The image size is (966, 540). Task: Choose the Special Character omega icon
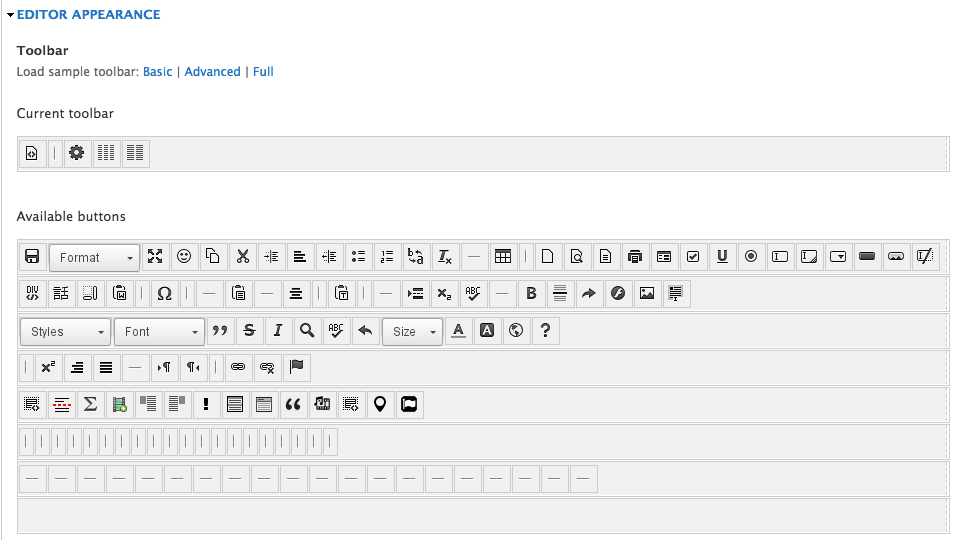[x=164, y=294]
